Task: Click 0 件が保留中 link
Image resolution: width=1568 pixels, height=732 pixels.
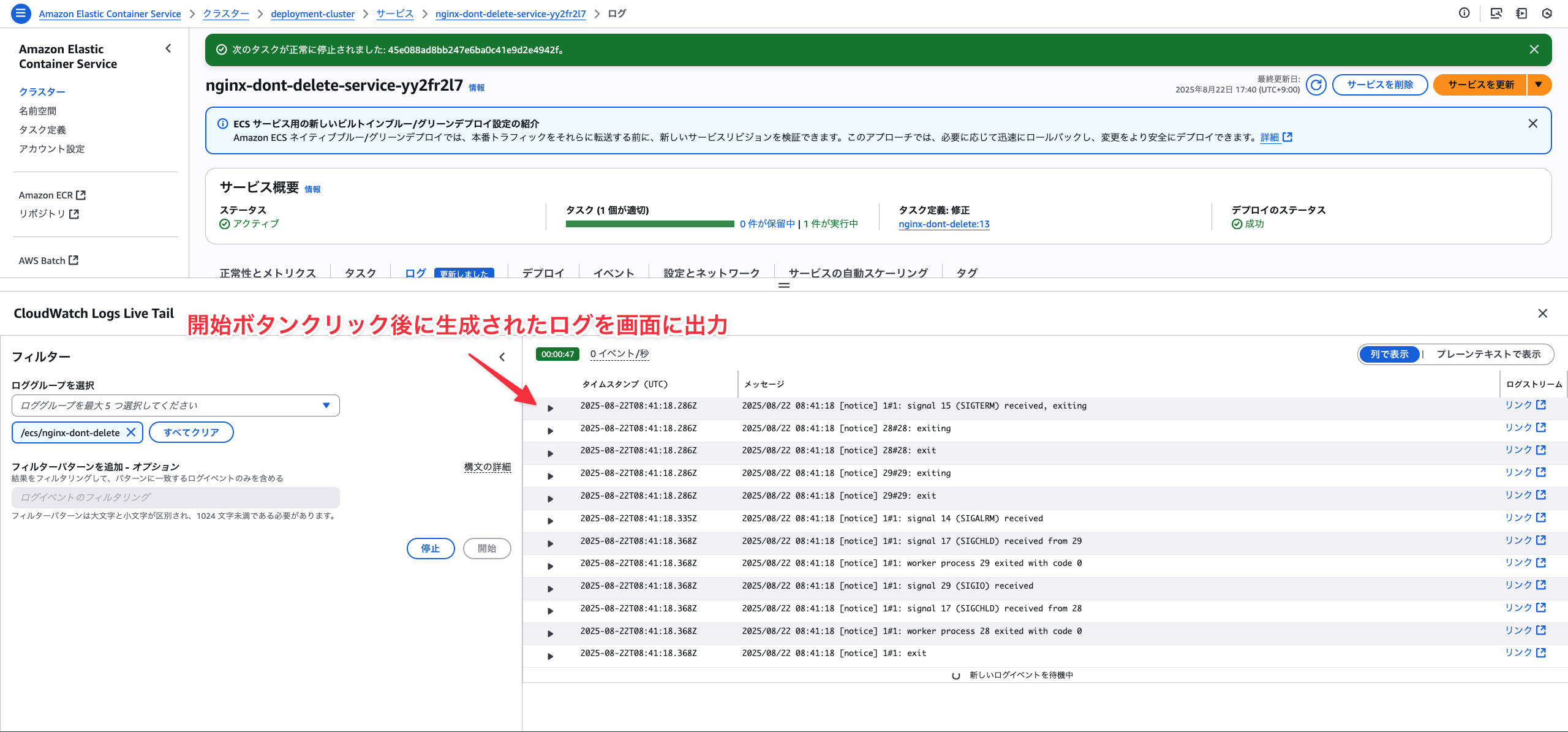Action: (x=767, y=224)
